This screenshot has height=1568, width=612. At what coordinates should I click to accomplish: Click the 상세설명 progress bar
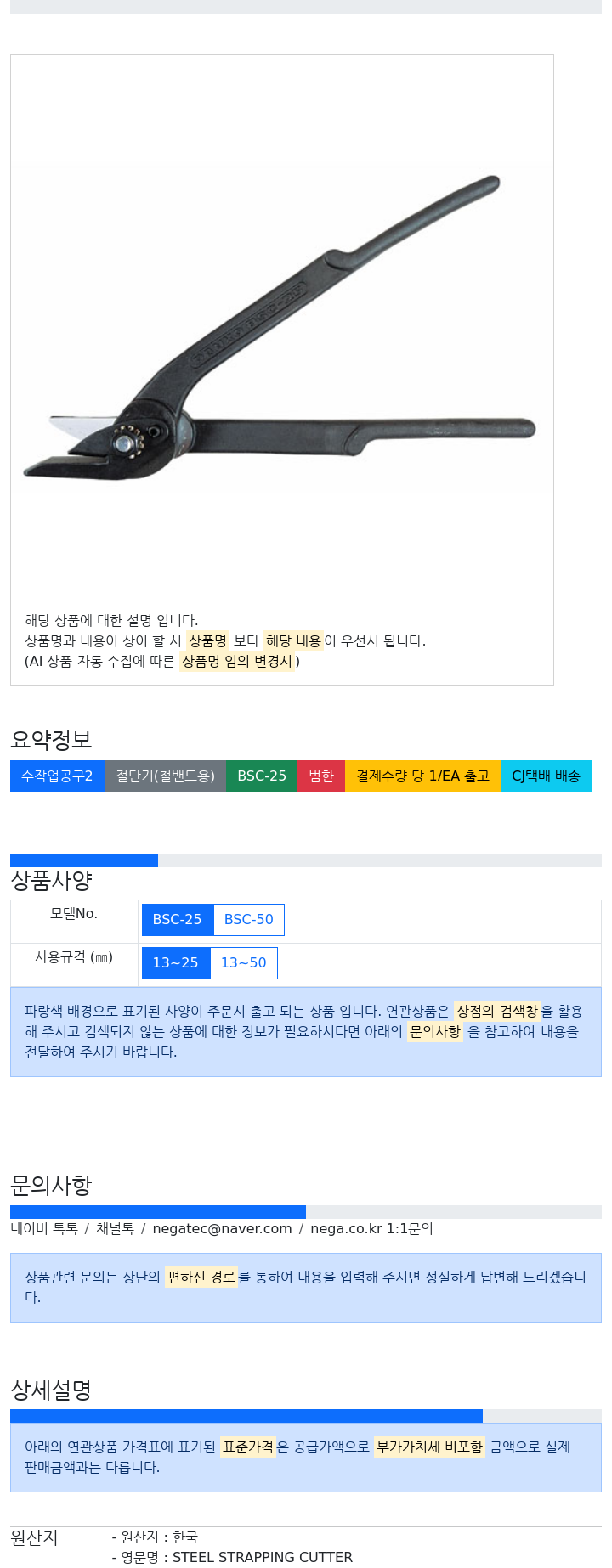(x=306, y=1416)
